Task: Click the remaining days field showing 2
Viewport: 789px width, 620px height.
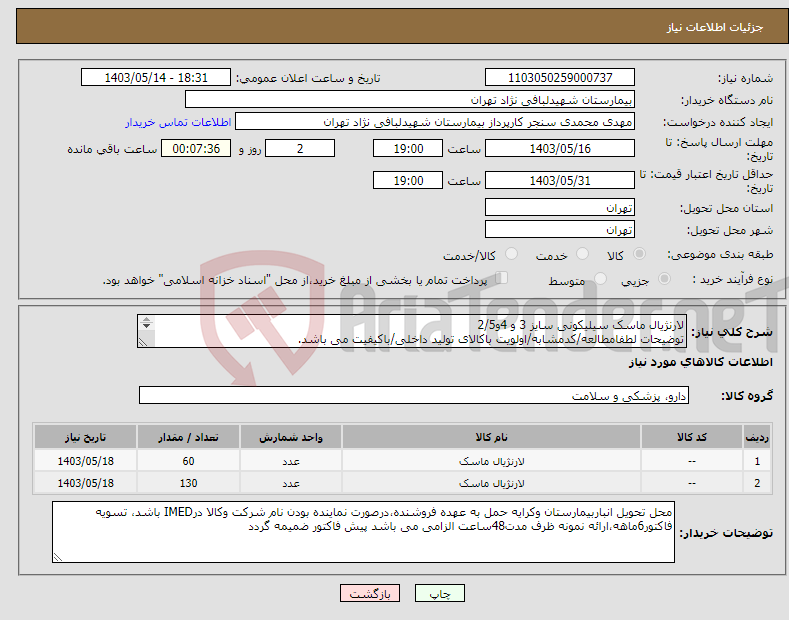Action: [x=300, y=148]
